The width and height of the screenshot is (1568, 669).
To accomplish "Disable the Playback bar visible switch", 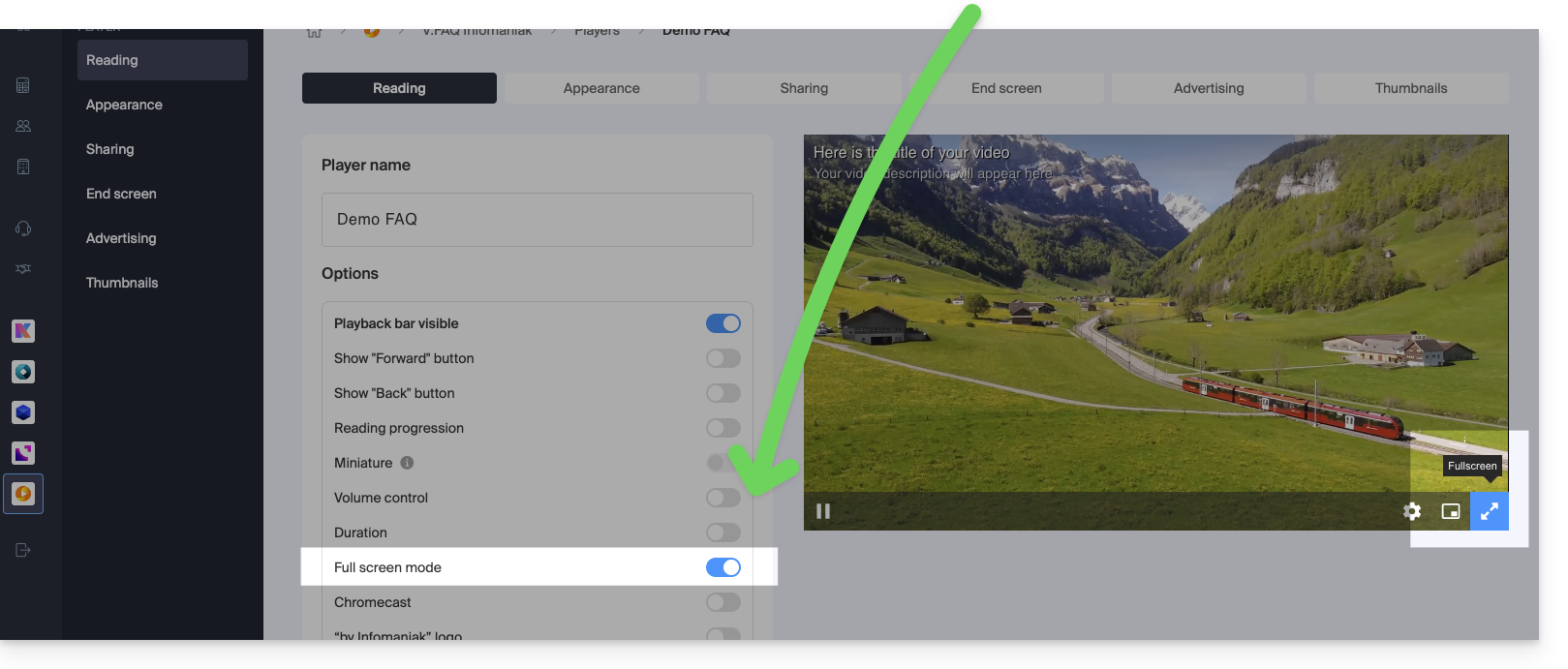I will tap(723, 323).
